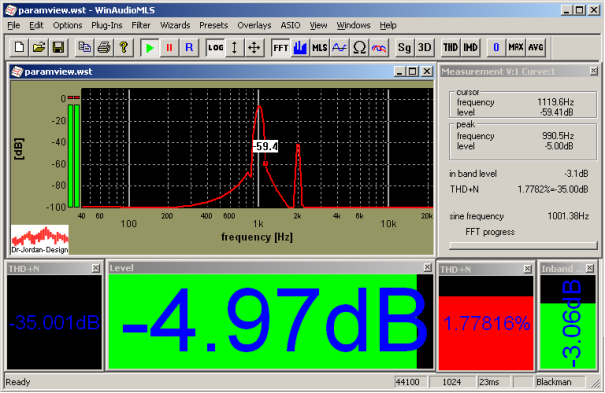The height and width of the screenshot is (393, 605).
Task: Open the Sg spectrogram view
Action: (404, 47)
